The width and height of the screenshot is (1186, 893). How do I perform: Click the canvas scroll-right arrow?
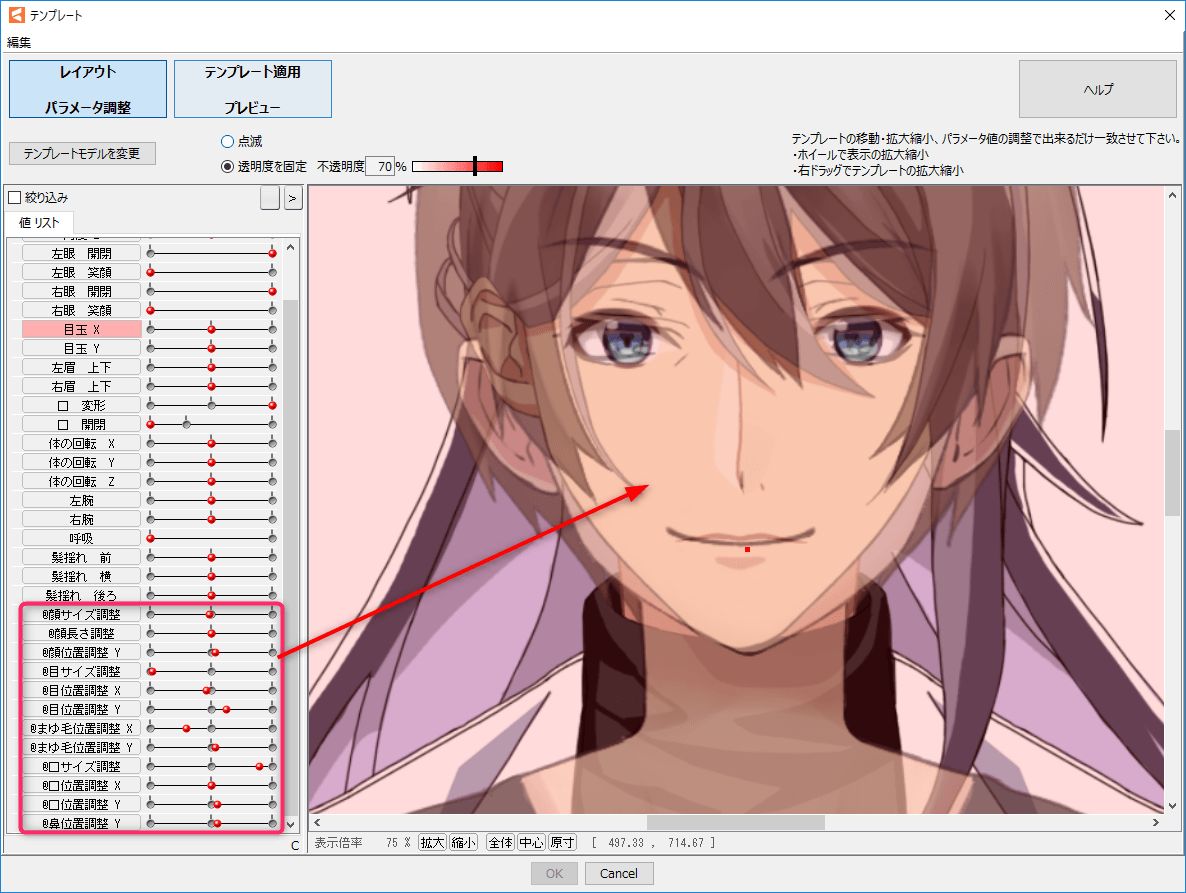[x=1157, y=822]
